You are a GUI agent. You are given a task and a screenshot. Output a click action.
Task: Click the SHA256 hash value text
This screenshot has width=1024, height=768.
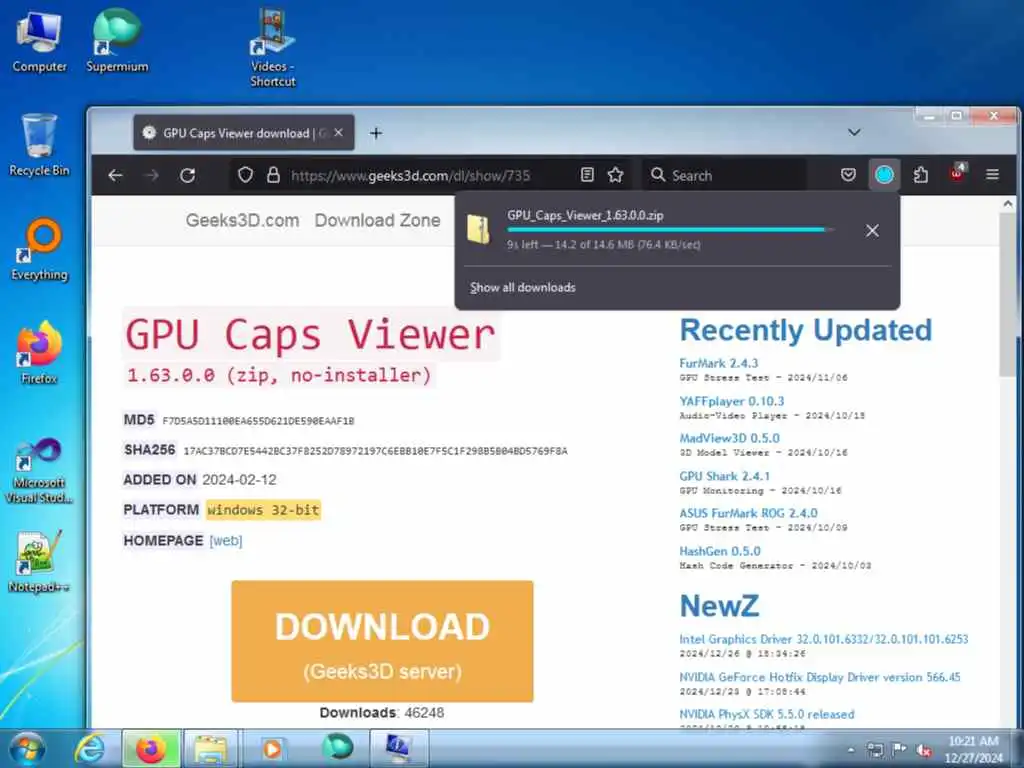click(376, 451)
